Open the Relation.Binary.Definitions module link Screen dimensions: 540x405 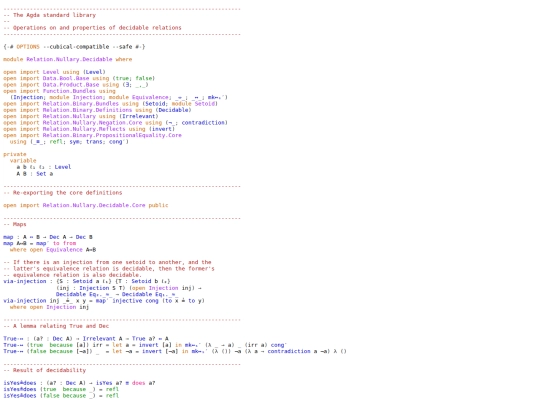click(x=87, y=110)
